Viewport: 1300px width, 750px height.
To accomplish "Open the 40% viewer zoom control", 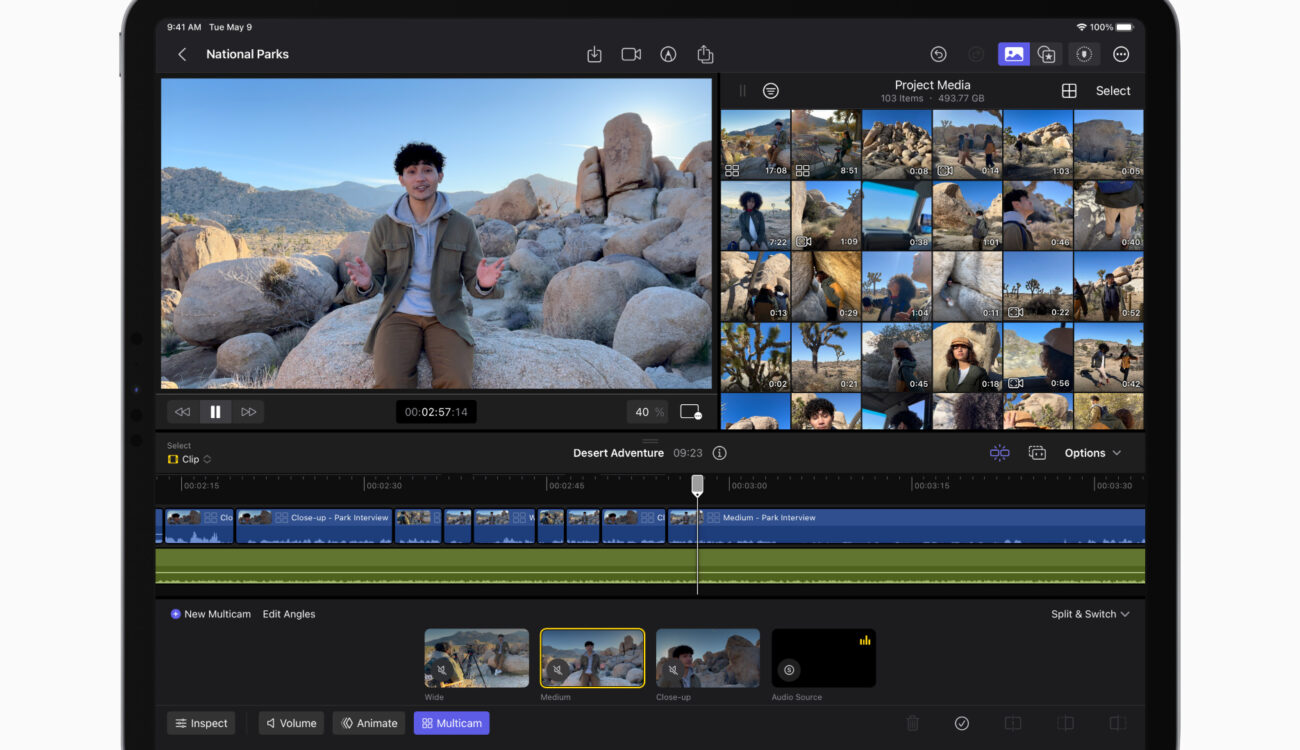I will (647, 412).
